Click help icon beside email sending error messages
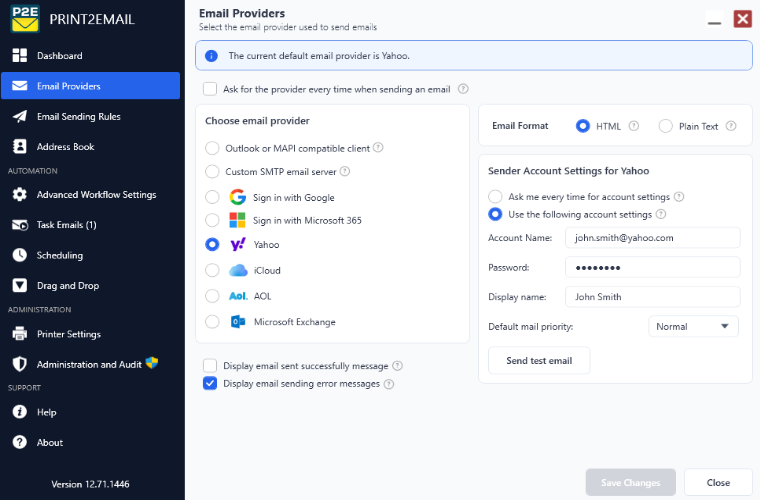Viewport: 760px width, 500px height. click(x=389, y=384)
